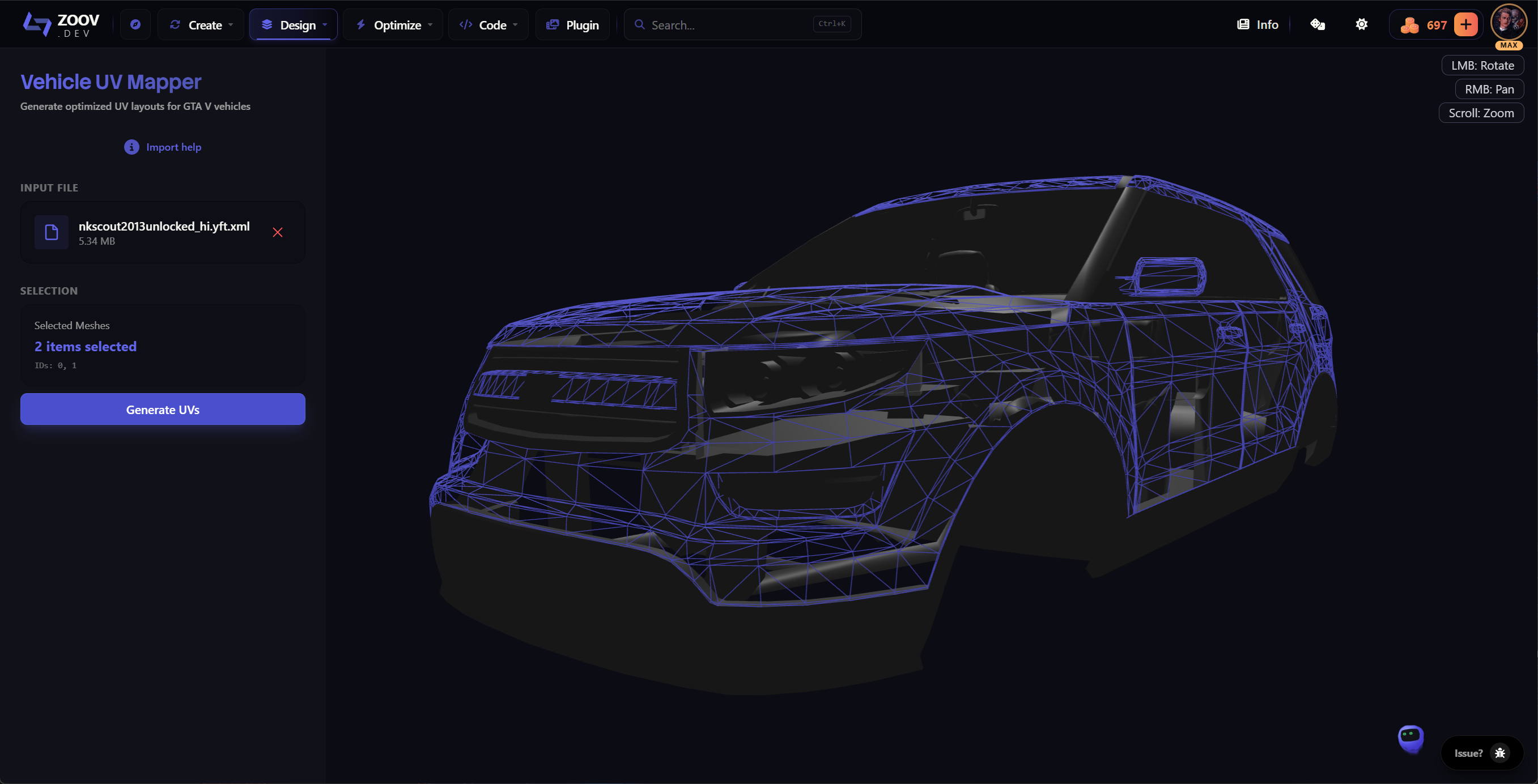The width and height of the screenshot is (1538, 784).
Task: Select the dice randomizer icon
Action: tap(1318, 24)
